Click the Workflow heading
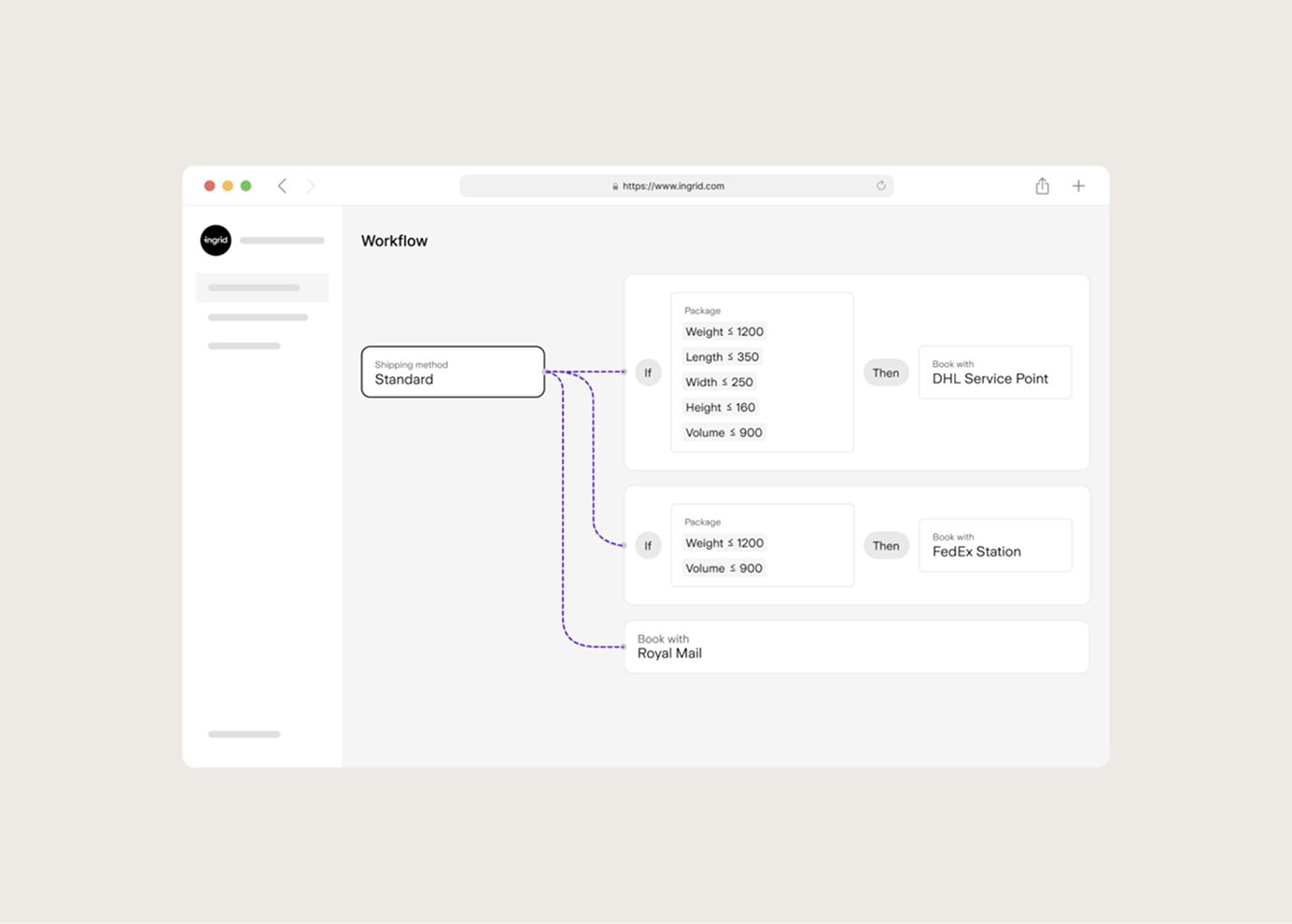The width and height of the screenshot is (1292, 924). coord(394,240)
